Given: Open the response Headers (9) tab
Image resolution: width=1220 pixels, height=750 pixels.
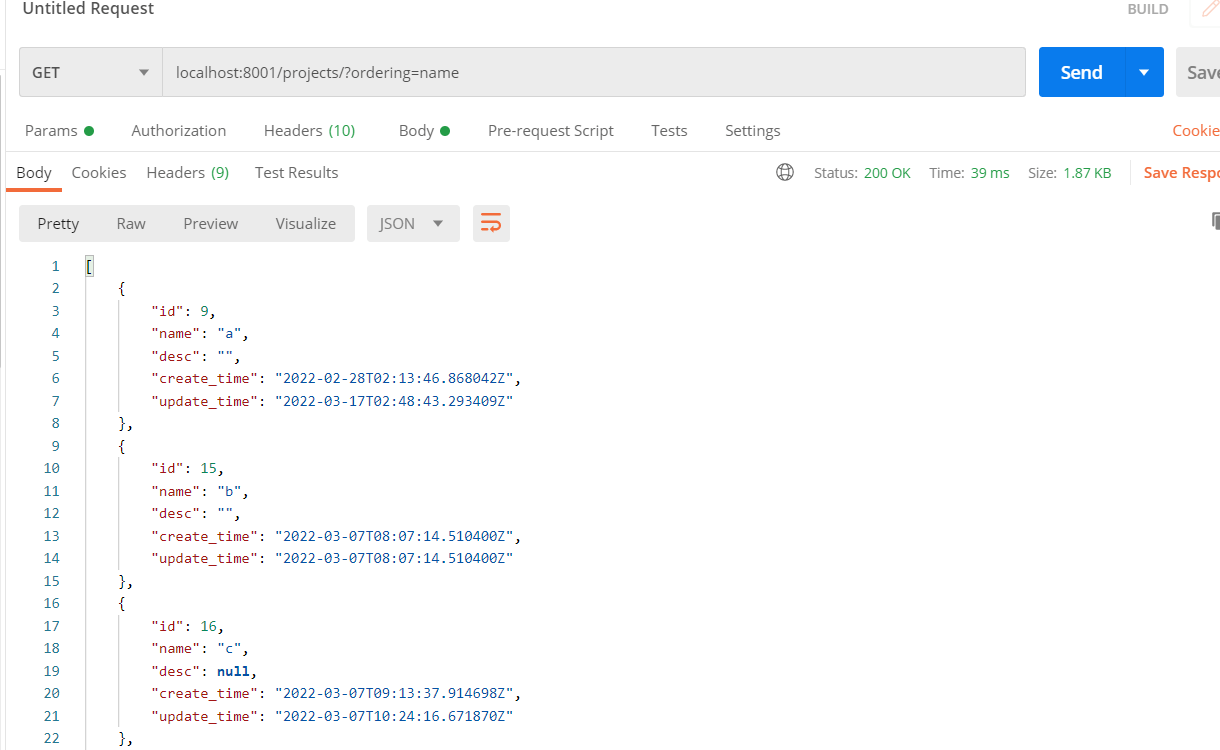Looking at the screenshot, I should (188, 173).
